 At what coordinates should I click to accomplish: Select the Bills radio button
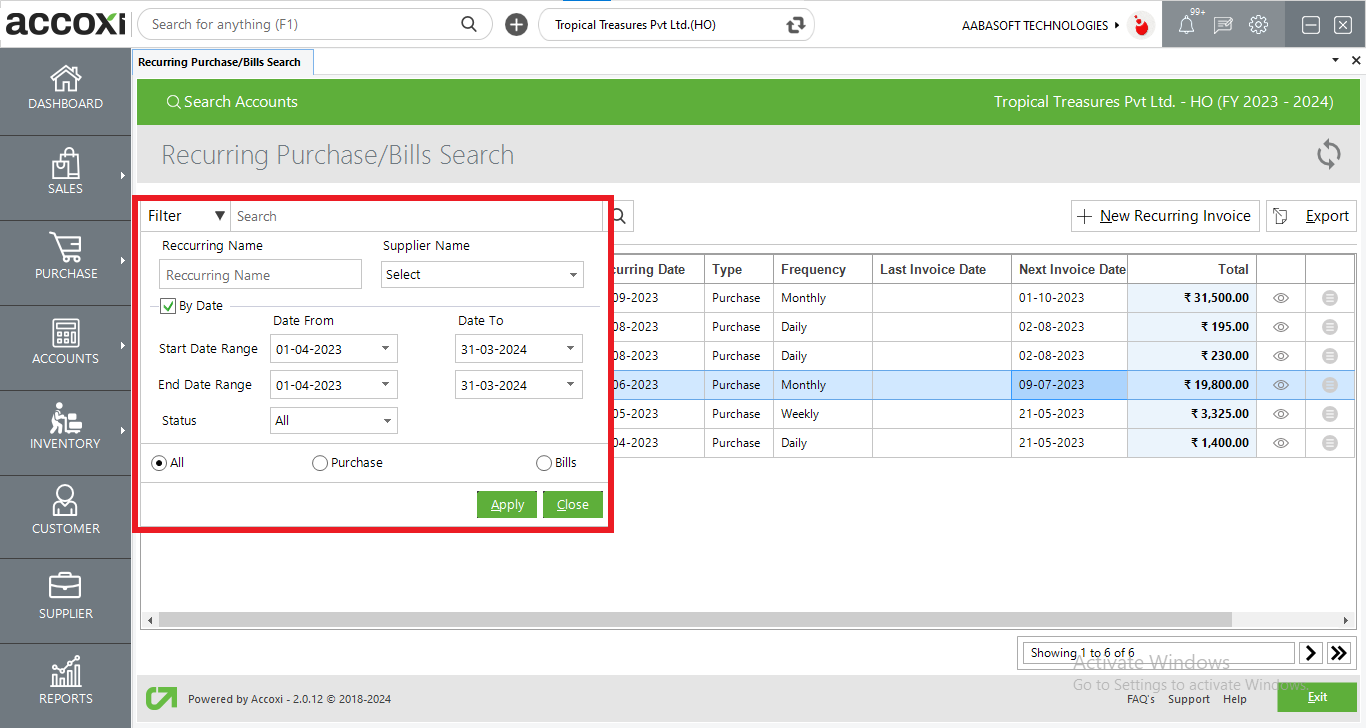coord(544,462)
